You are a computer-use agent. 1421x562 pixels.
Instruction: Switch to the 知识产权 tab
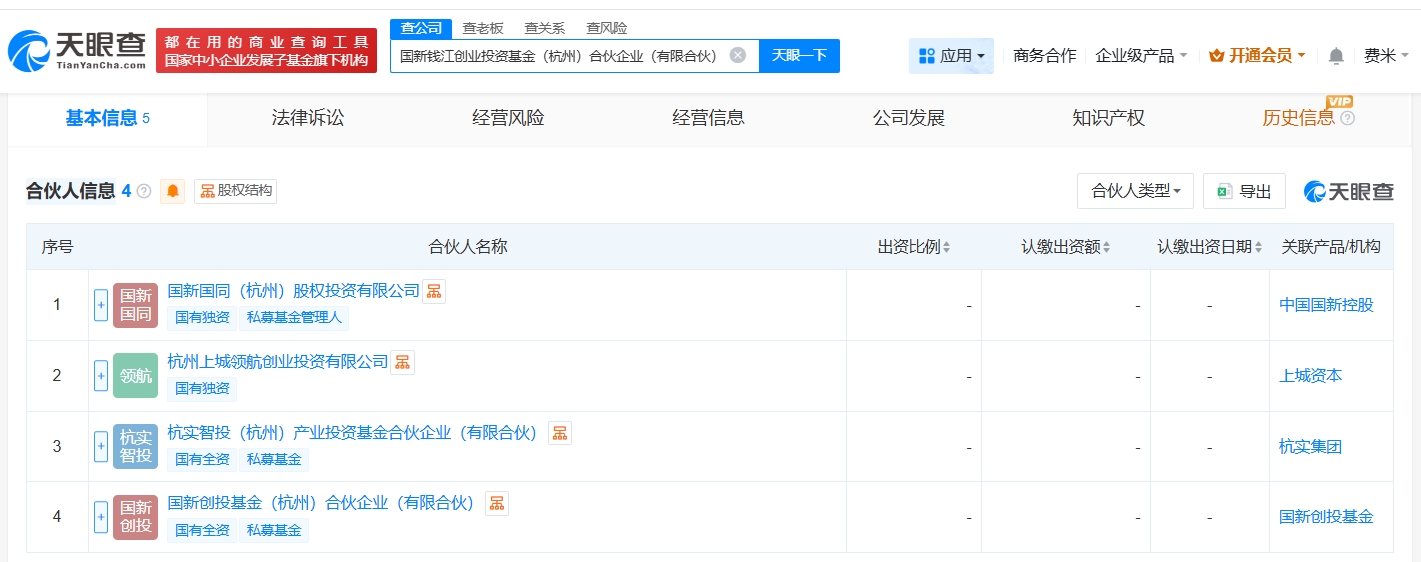coord(1108,118)
